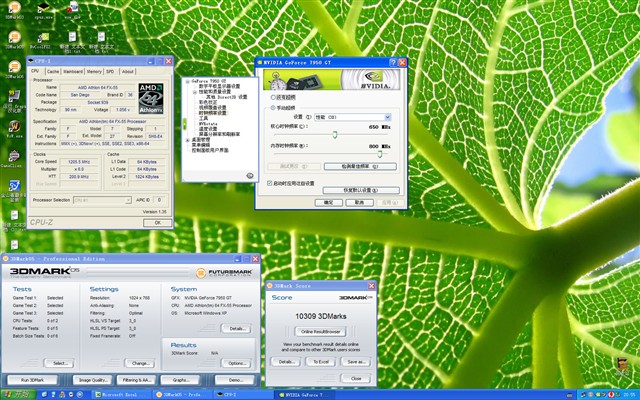This screenshot has height=400, width=640.
Task: Collapse the performance and quality settings tree node
Action: [x=195, y=92]
